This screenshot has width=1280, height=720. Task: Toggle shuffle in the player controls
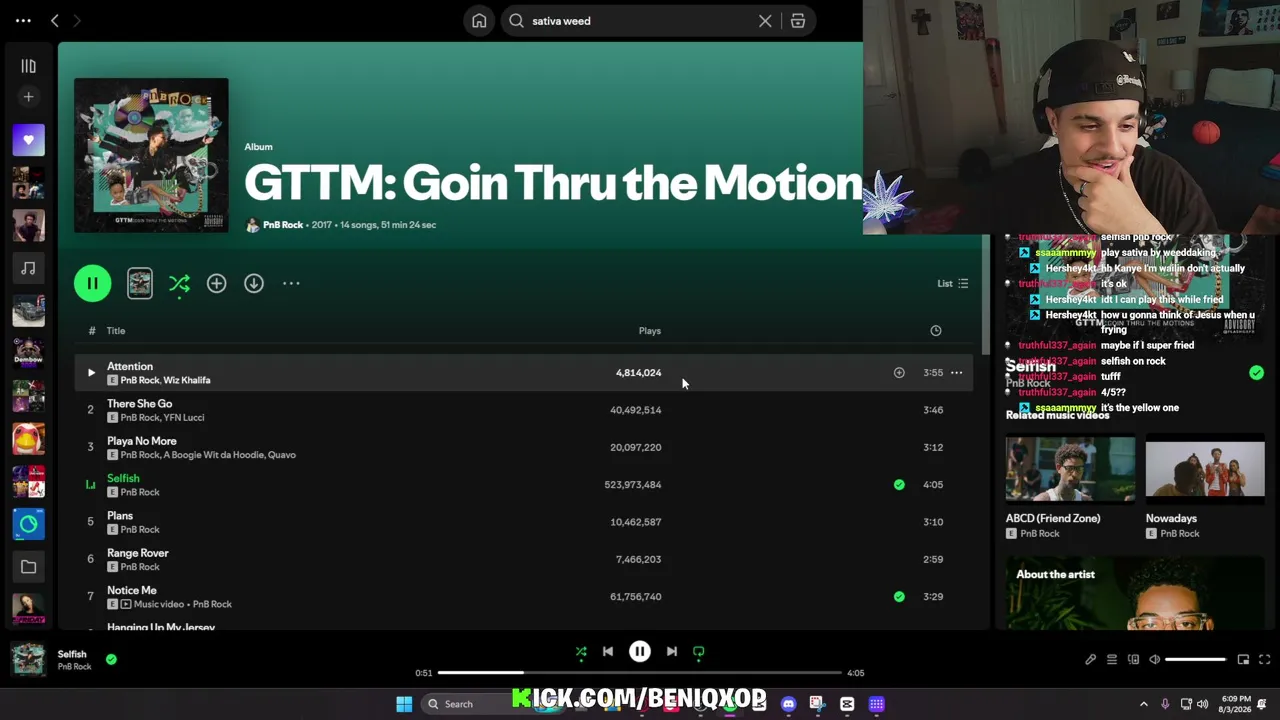(581, 652)
